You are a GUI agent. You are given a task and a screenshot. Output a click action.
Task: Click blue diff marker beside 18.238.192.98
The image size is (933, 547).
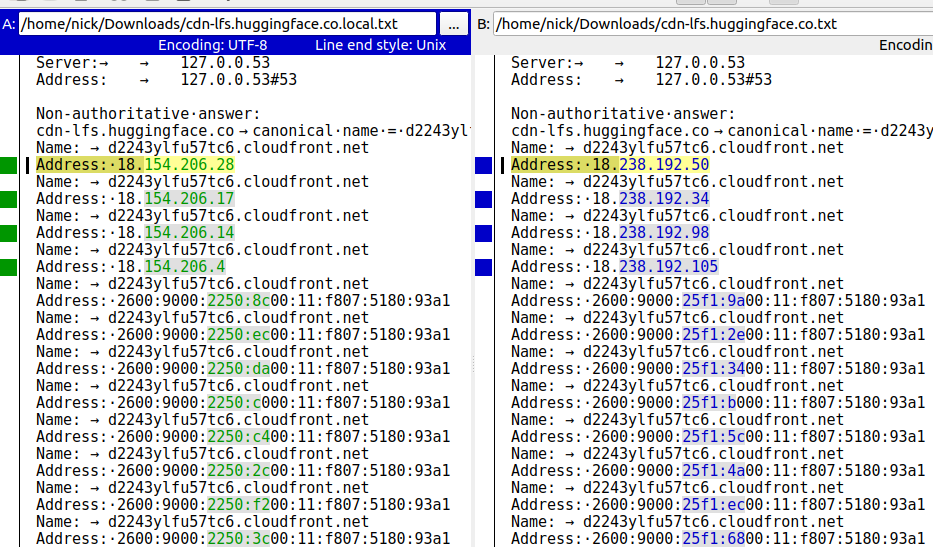coord(484,233)
